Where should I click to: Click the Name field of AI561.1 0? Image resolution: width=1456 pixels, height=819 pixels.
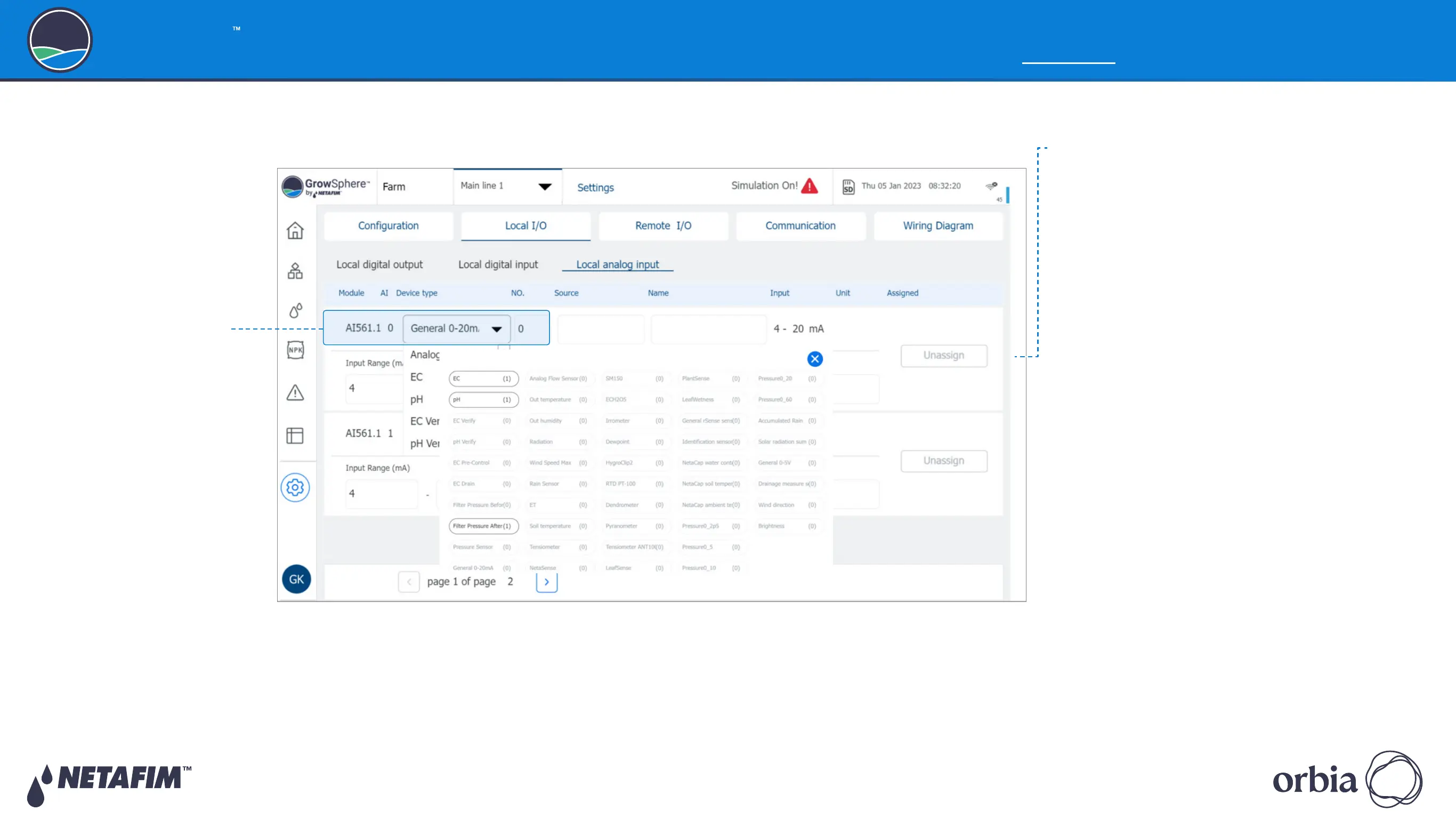tap(708, 329)
